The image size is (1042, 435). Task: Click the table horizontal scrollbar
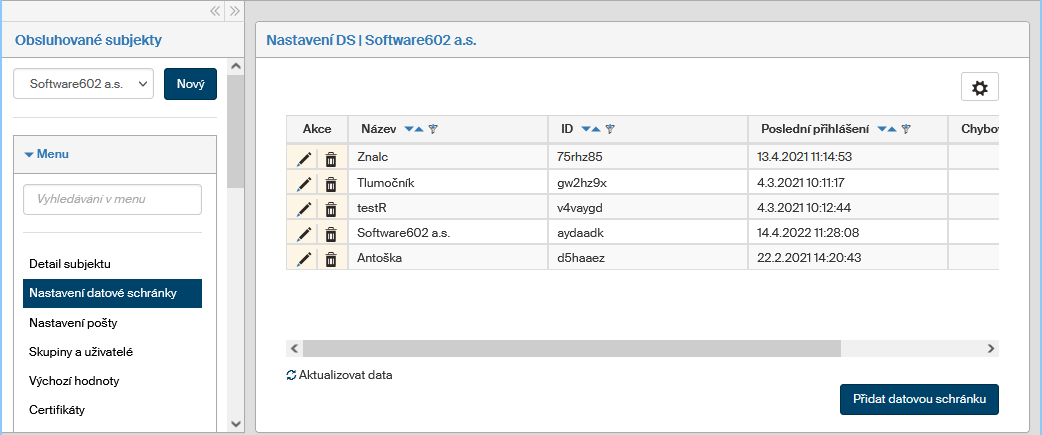point(570,348)
